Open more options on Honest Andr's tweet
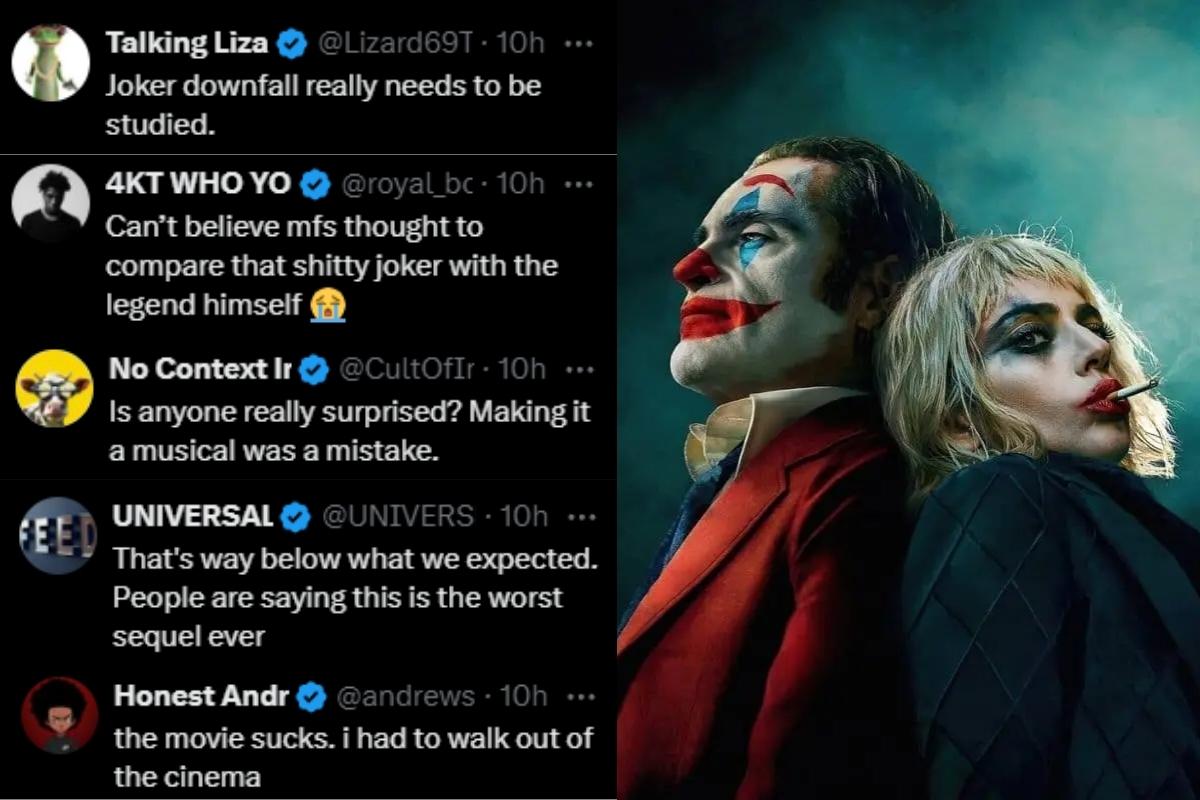Image resolution: width=1200 pixels, height=800 pixels. (x=580, y=696)
